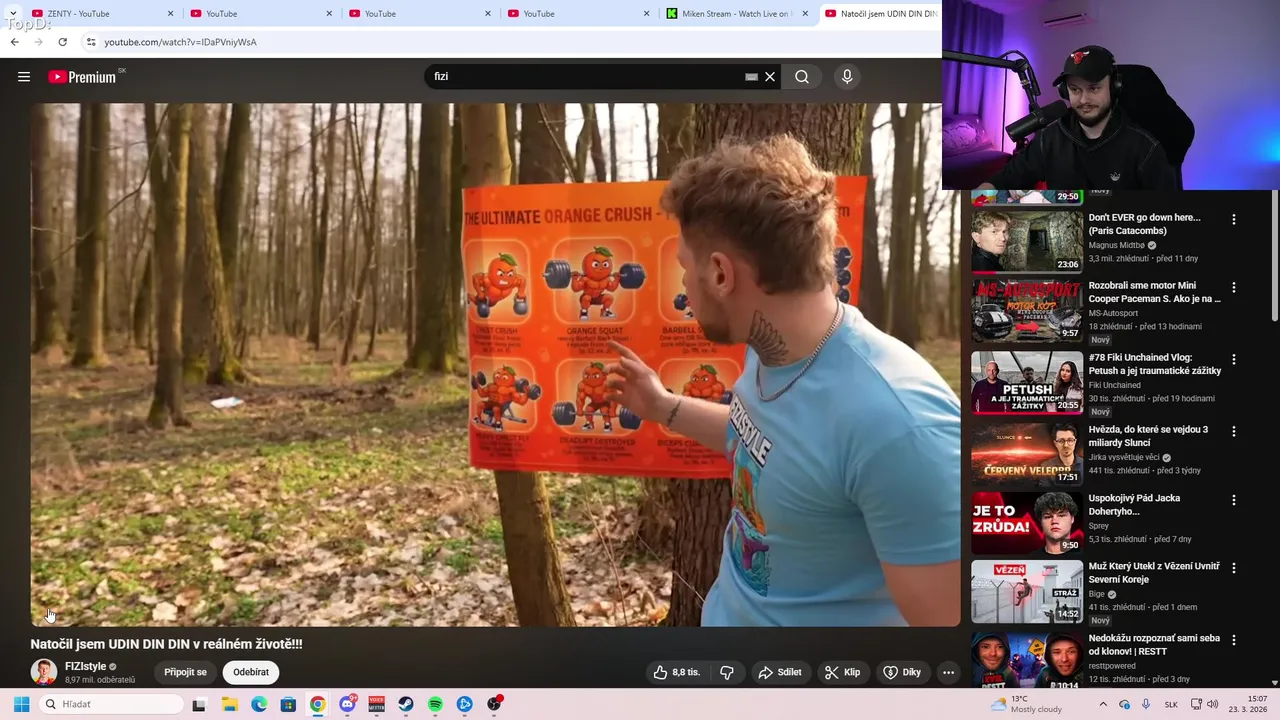The image size is (1280, 720).
Task: Switch to Chrome in taskbar
Action: tap(317, 704)
